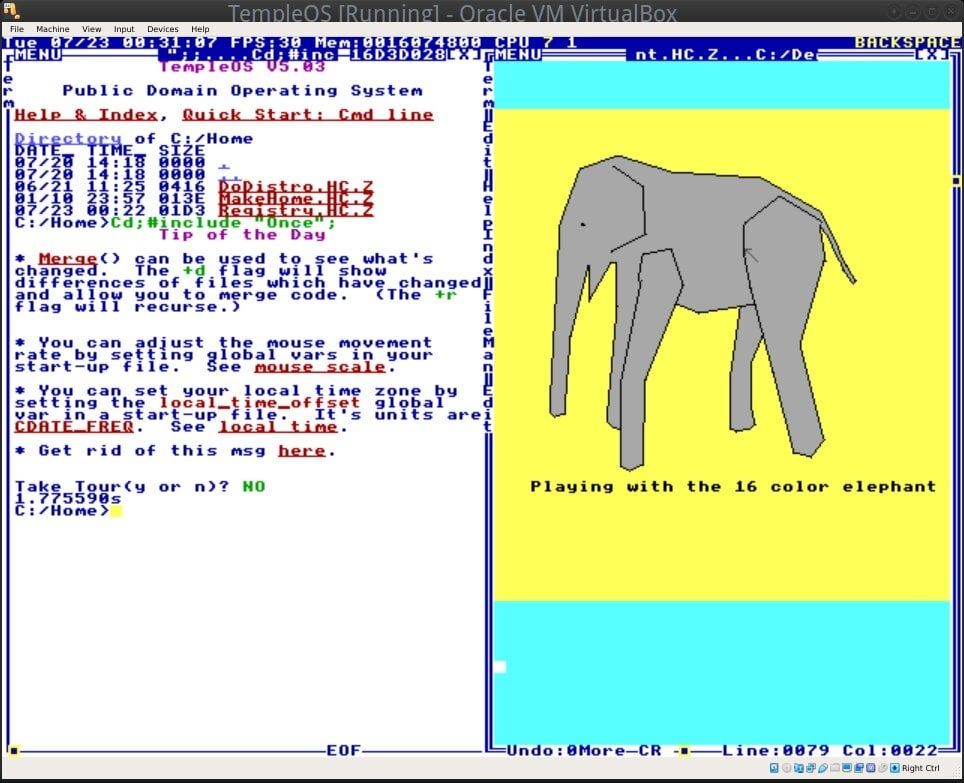
Task: Follow the Merge link in the tip
Action: point(68,259)
